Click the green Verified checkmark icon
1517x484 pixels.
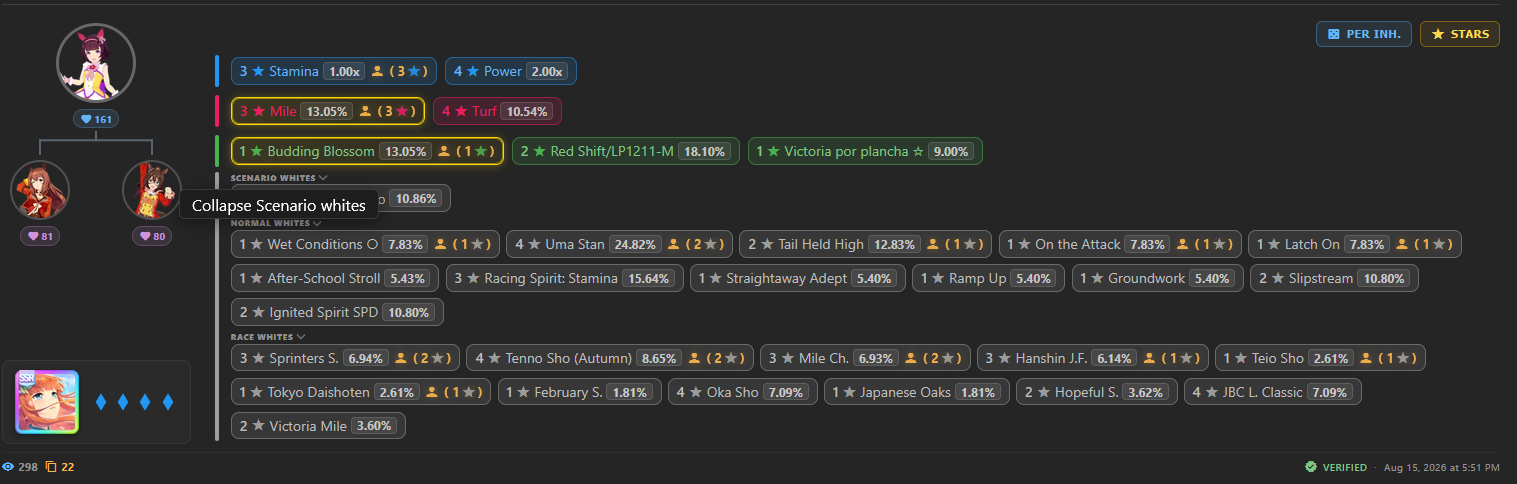click(x=1311, y=467)
